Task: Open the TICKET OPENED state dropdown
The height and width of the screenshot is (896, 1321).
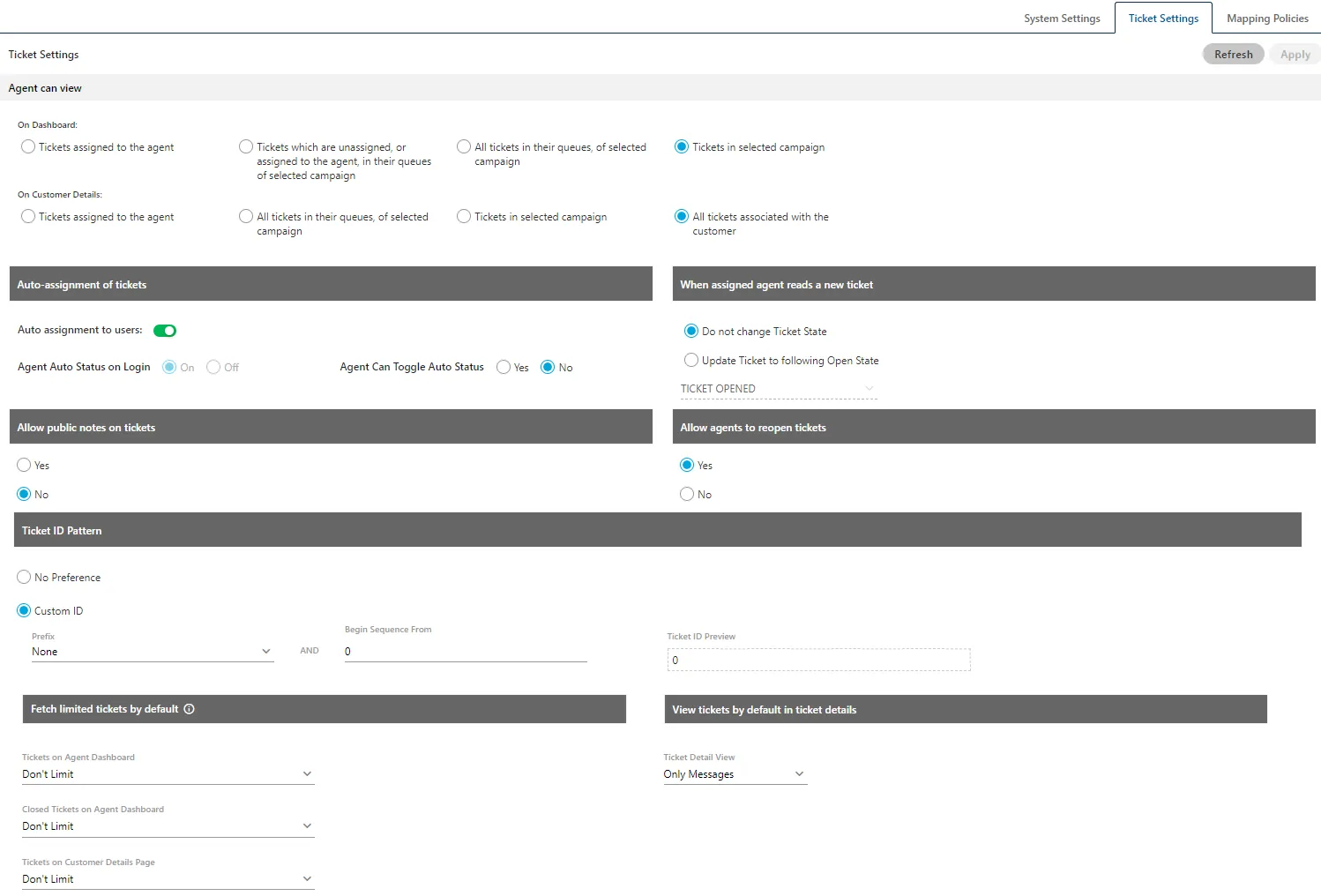Action: coord(778,389)
